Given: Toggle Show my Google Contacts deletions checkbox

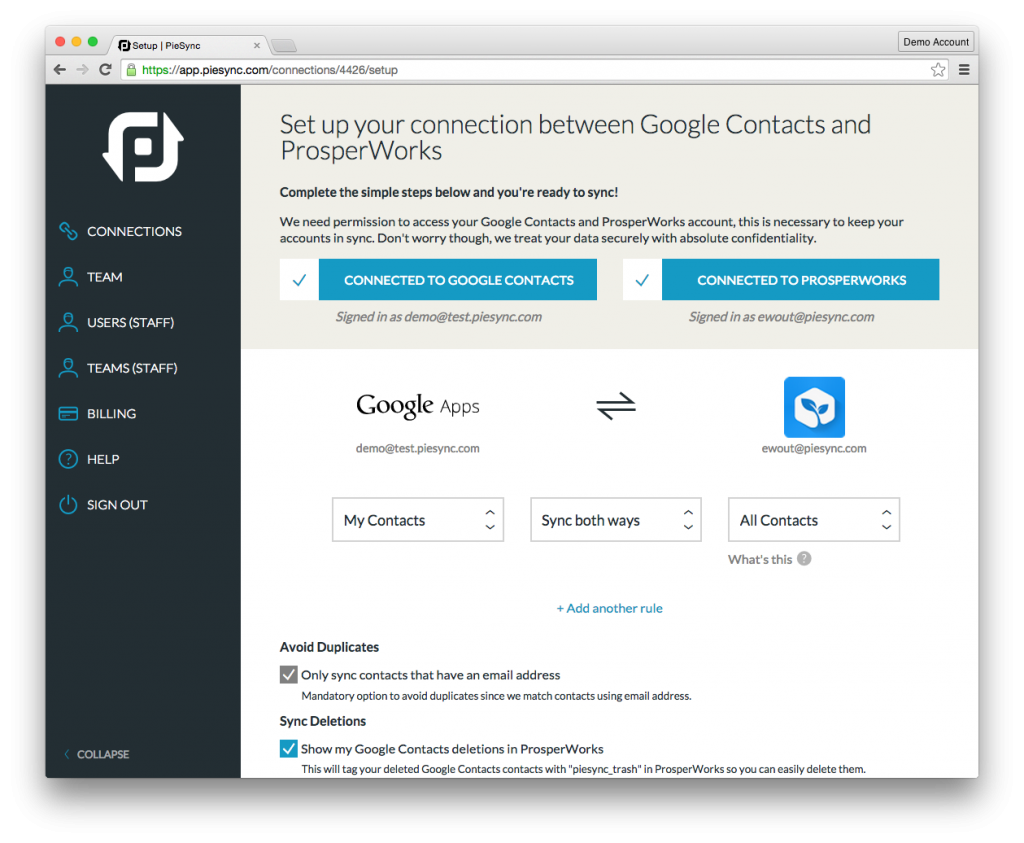Looking at the screenshot, I should [x=289, y=748].
